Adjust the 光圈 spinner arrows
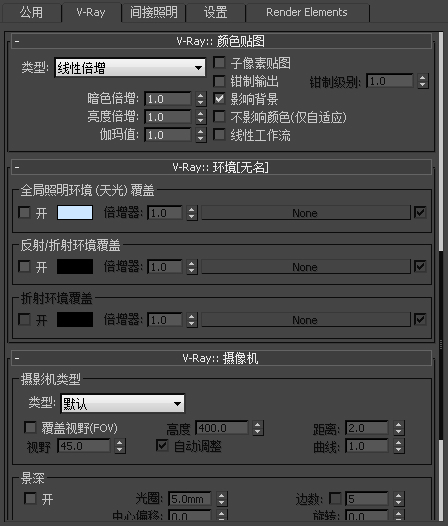448x526 pixels. pos(221,499)
